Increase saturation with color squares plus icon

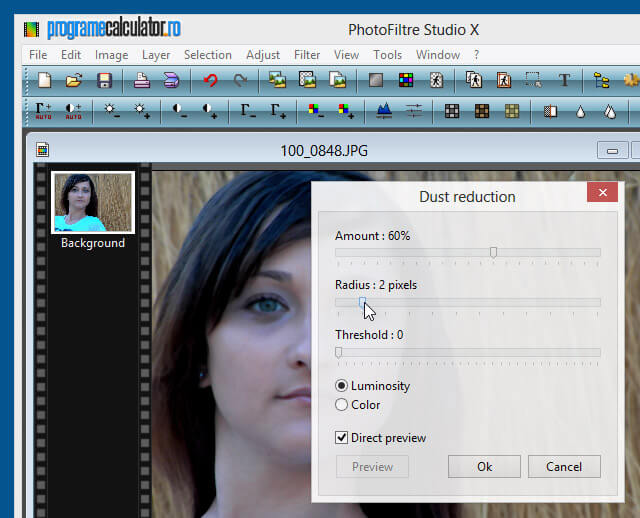point(346,111)
